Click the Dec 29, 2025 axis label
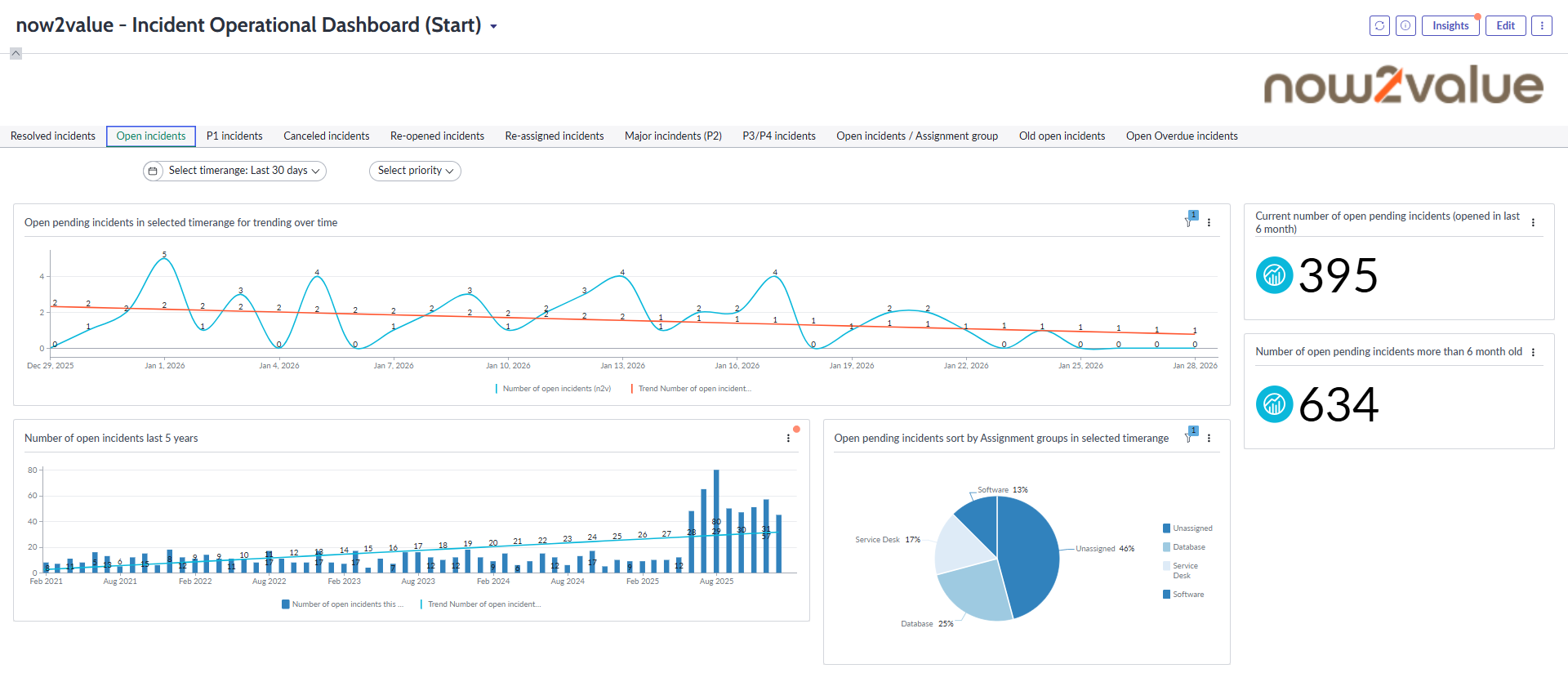1568x682 pixels. click(x=51, y=366)
